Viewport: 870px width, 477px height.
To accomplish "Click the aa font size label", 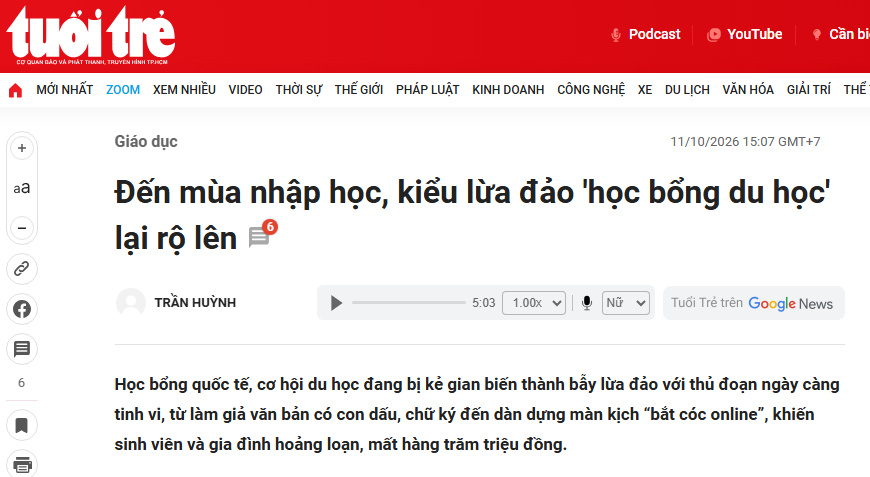I will [x=22, y=188].
